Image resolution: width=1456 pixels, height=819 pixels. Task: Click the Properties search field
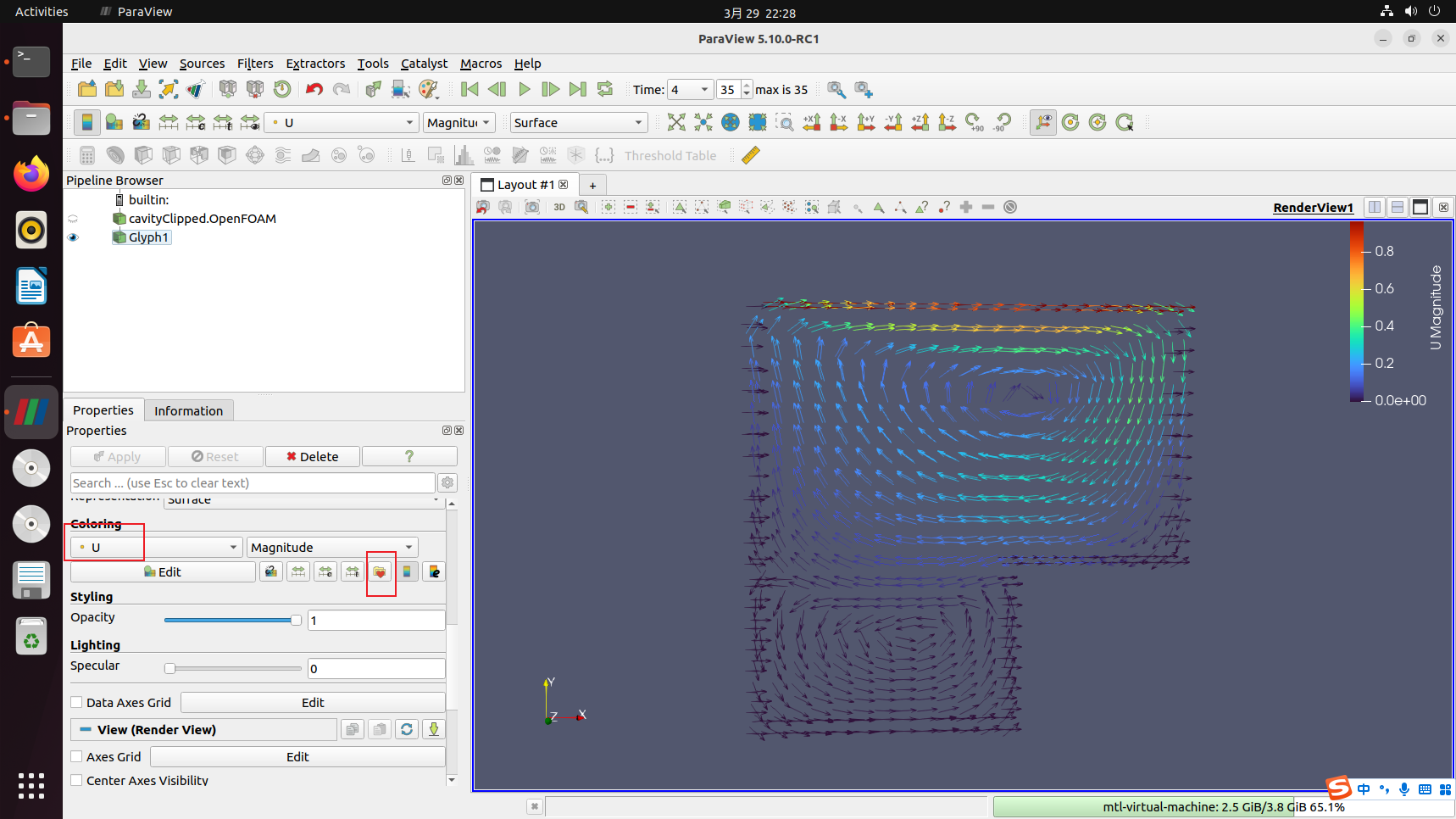pos(253,482)
